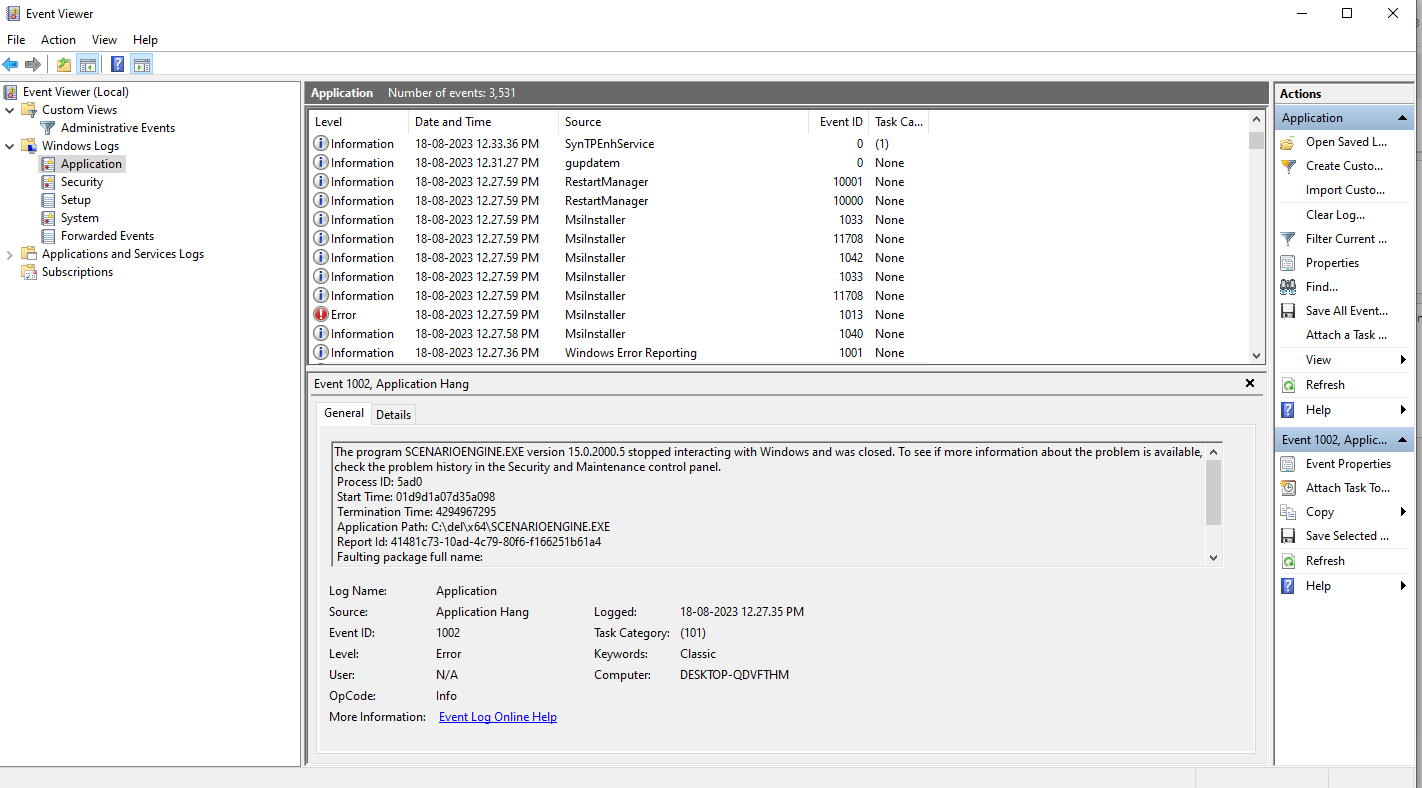Open the Action menu
This screenshot has width=1422, height=788.
pyautogui.click(x=58, y=40)
